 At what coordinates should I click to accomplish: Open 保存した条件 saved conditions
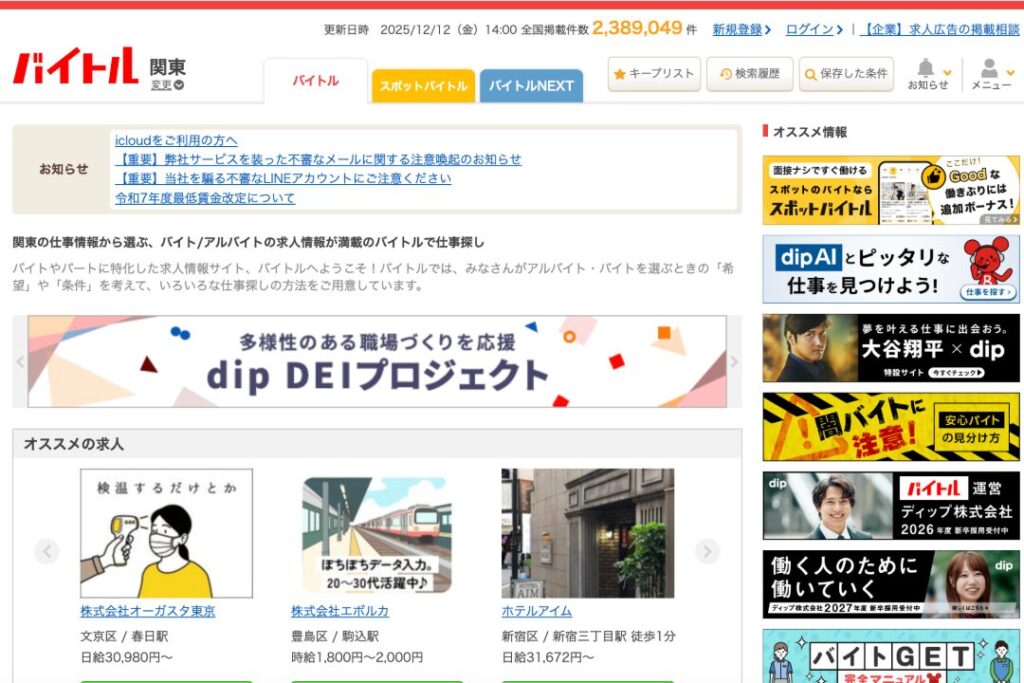point(845,74)
